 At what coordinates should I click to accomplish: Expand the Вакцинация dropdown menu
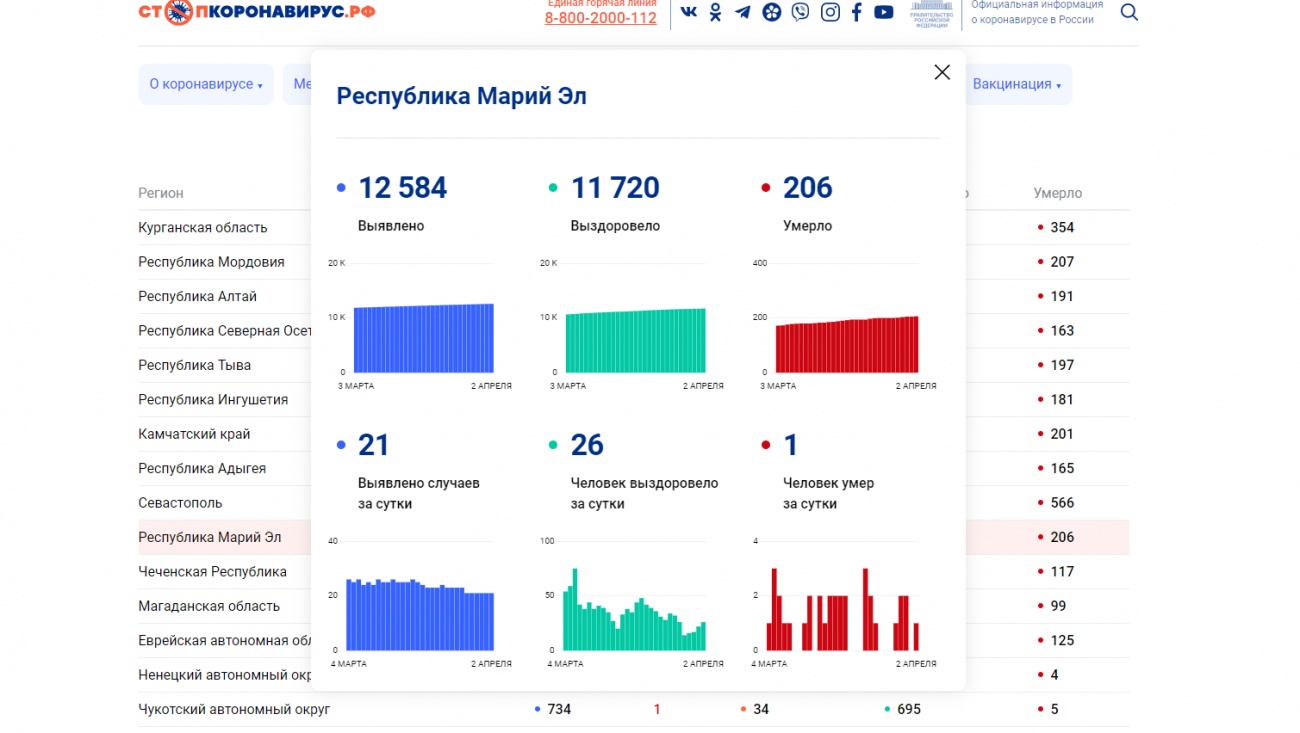click(1017, 85)
